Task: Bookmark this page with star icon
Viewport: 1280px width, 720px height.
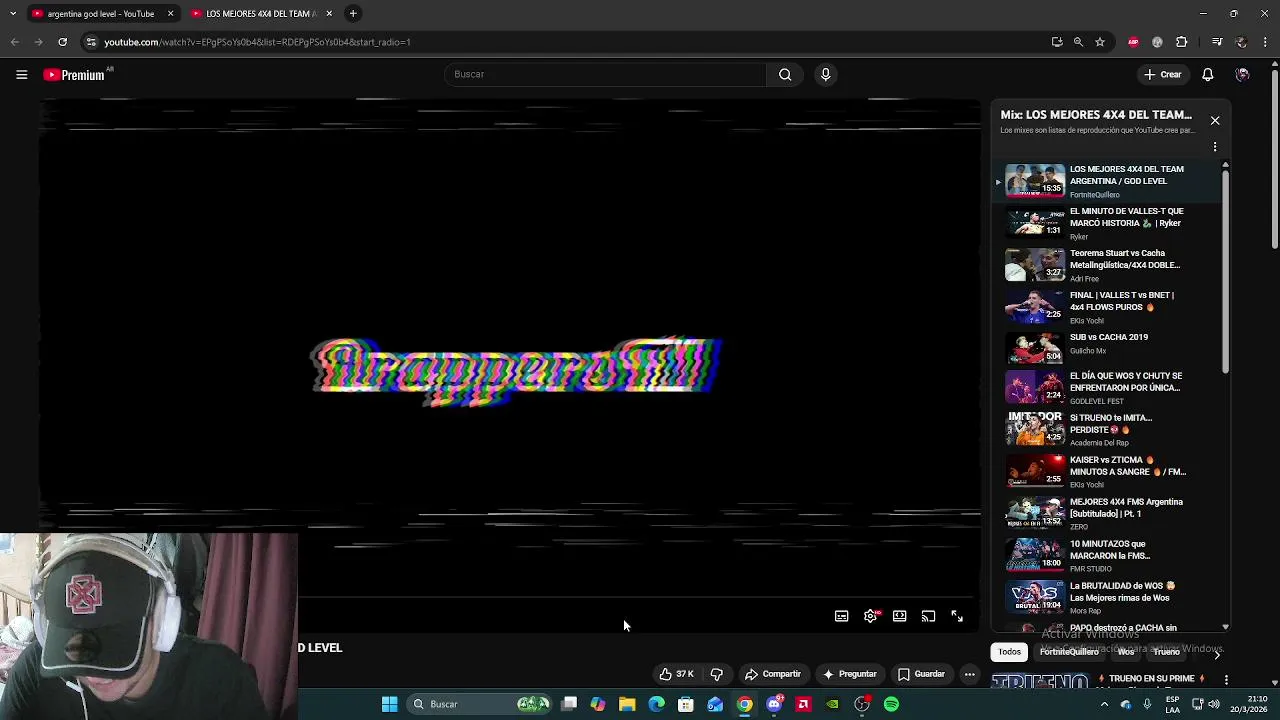Action: pyautogui.click(x=1100, y=42)
